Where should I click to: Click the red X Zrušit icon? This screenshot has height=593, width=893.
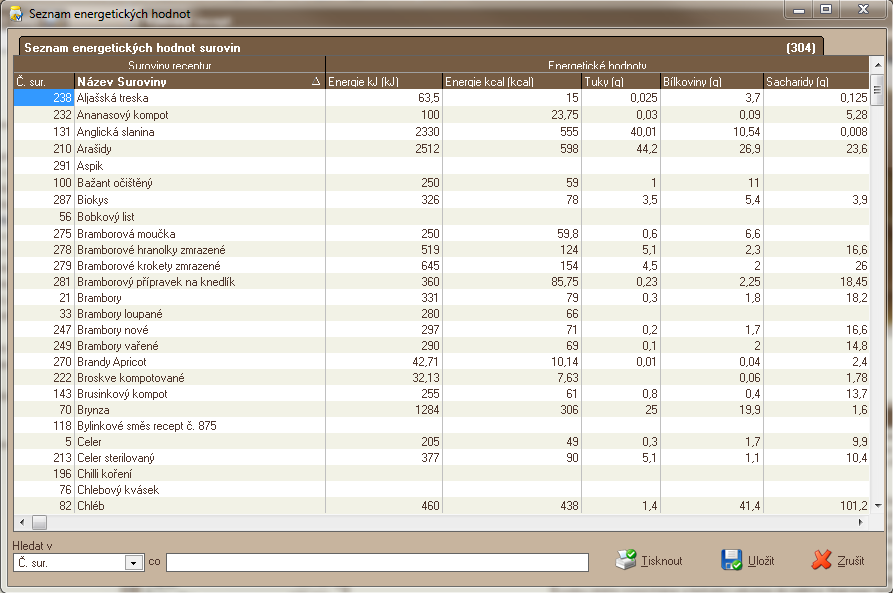(x=822, y=560)
